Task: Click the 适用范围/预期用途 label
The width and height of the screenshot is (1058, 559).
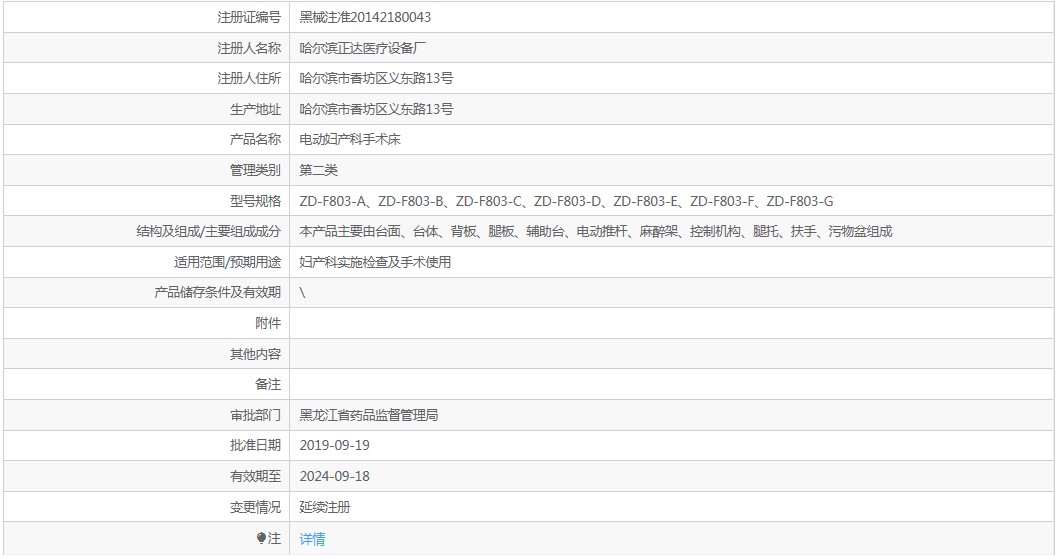Action: (227, 262)
